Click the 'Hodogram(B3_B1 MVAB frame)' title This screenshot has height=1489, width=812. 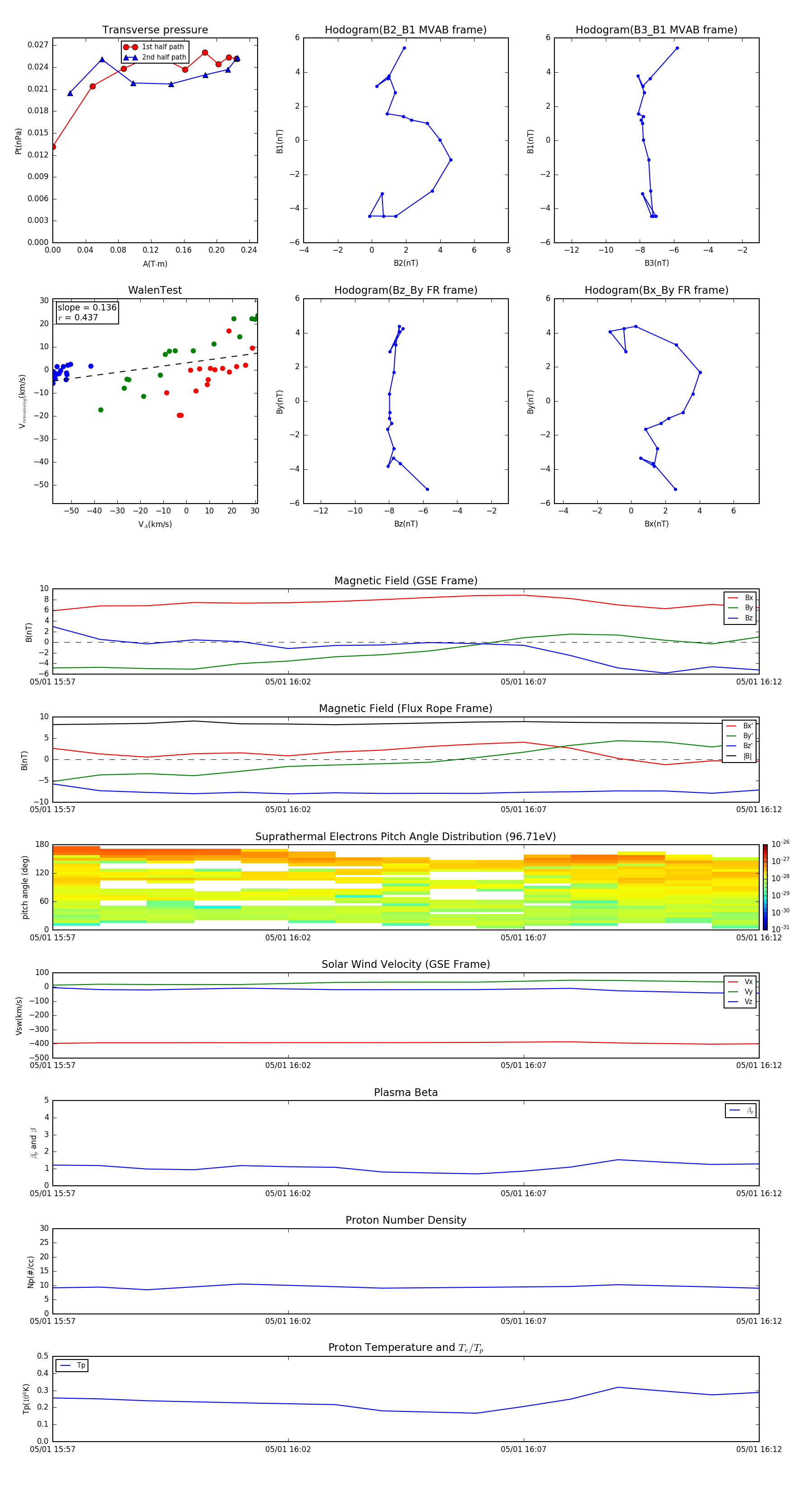pyautogui.click(x=656, y=29)
